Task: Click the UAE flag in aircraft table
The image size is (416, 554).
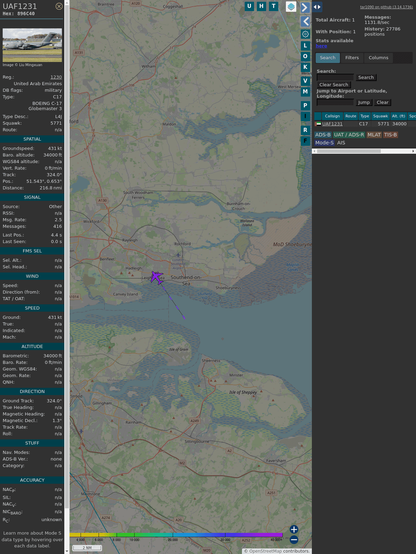Action: tap(318, 124)
